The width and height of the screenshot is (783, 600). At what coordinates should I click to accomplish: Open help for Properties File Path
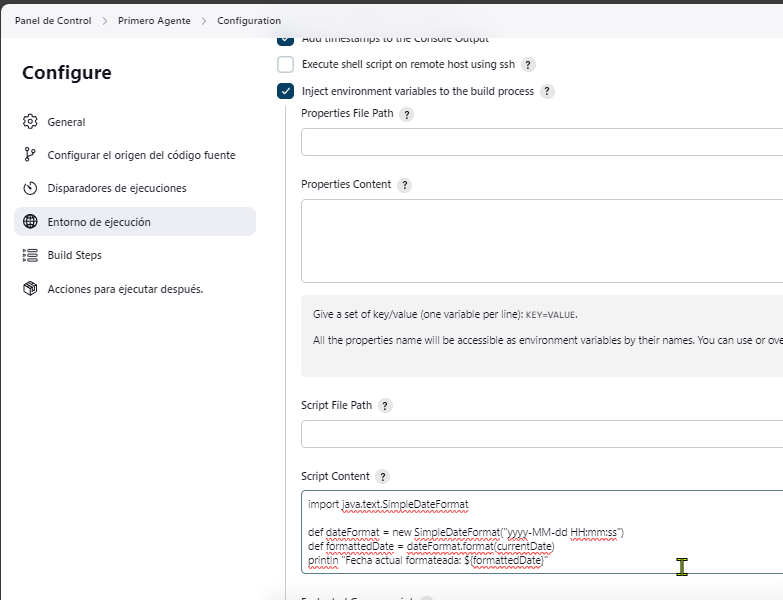406,114
